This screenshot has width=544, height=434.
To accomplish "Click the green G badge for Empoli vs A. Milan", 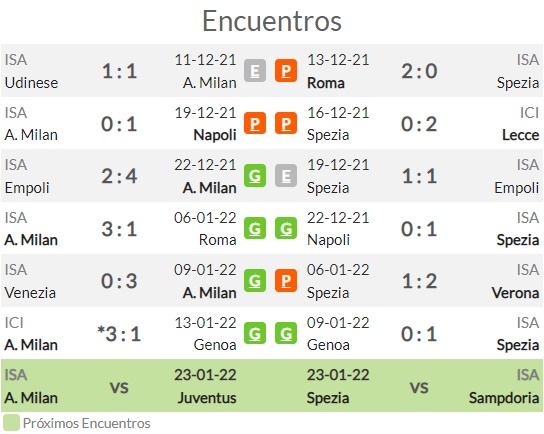I will (x=255, y=176).
